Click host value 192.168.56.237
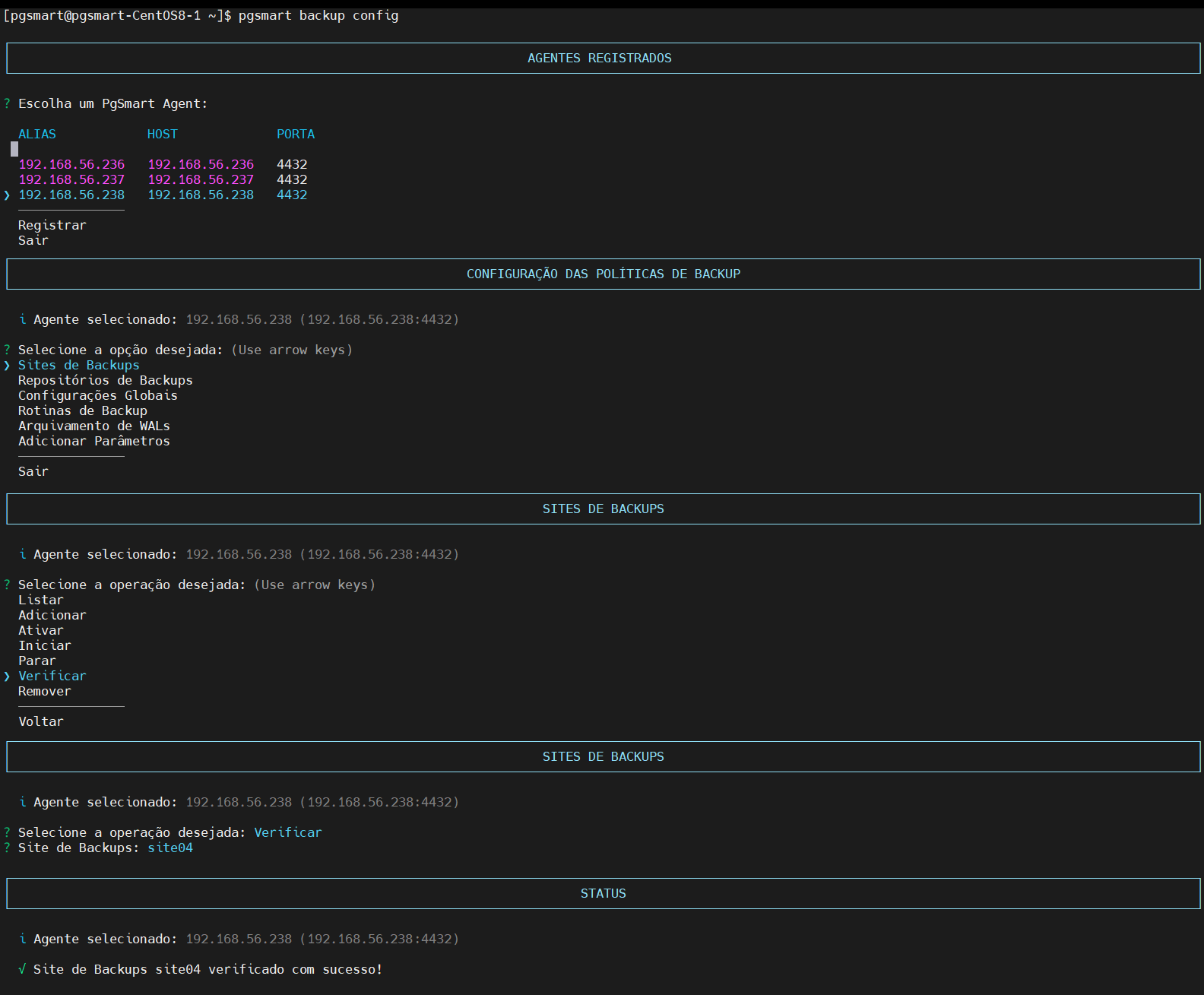Screen dimensions: 1204x995 [x=201, y=179]
